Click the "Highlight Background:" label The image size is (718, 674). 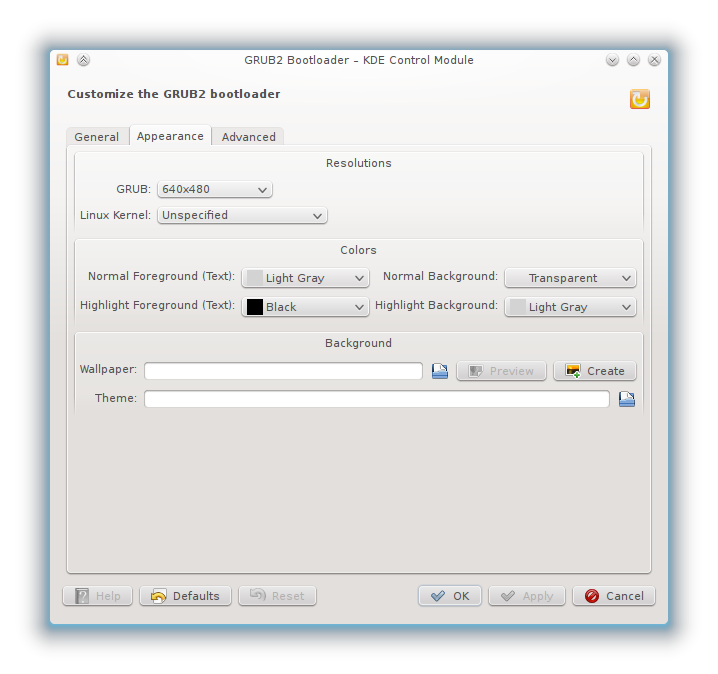tap(436, 305)
